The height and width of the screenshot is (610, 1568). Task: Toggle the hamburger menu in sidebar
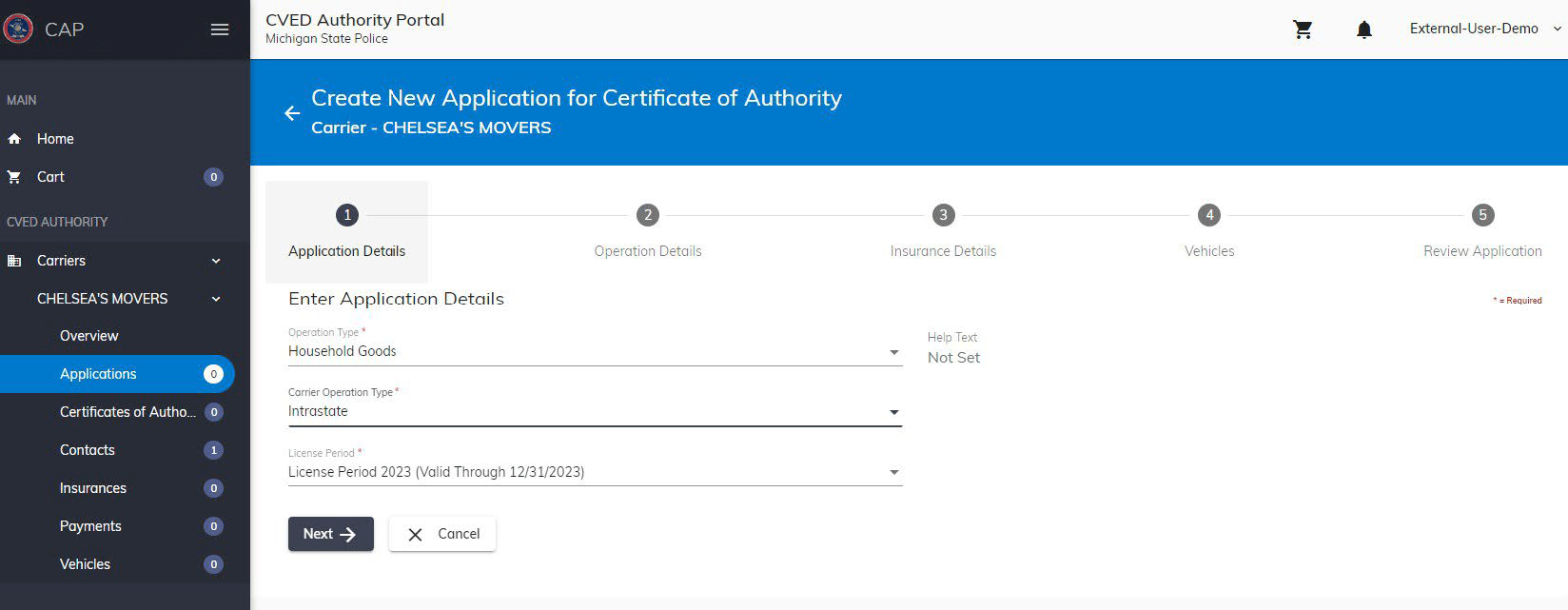pos(220,30)
